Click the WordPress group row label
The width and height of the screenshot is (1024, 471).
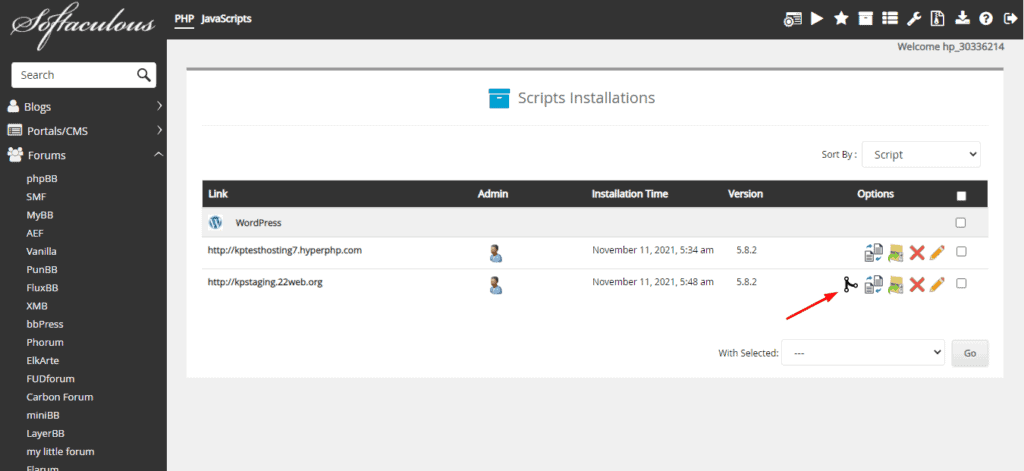[258, 223]
